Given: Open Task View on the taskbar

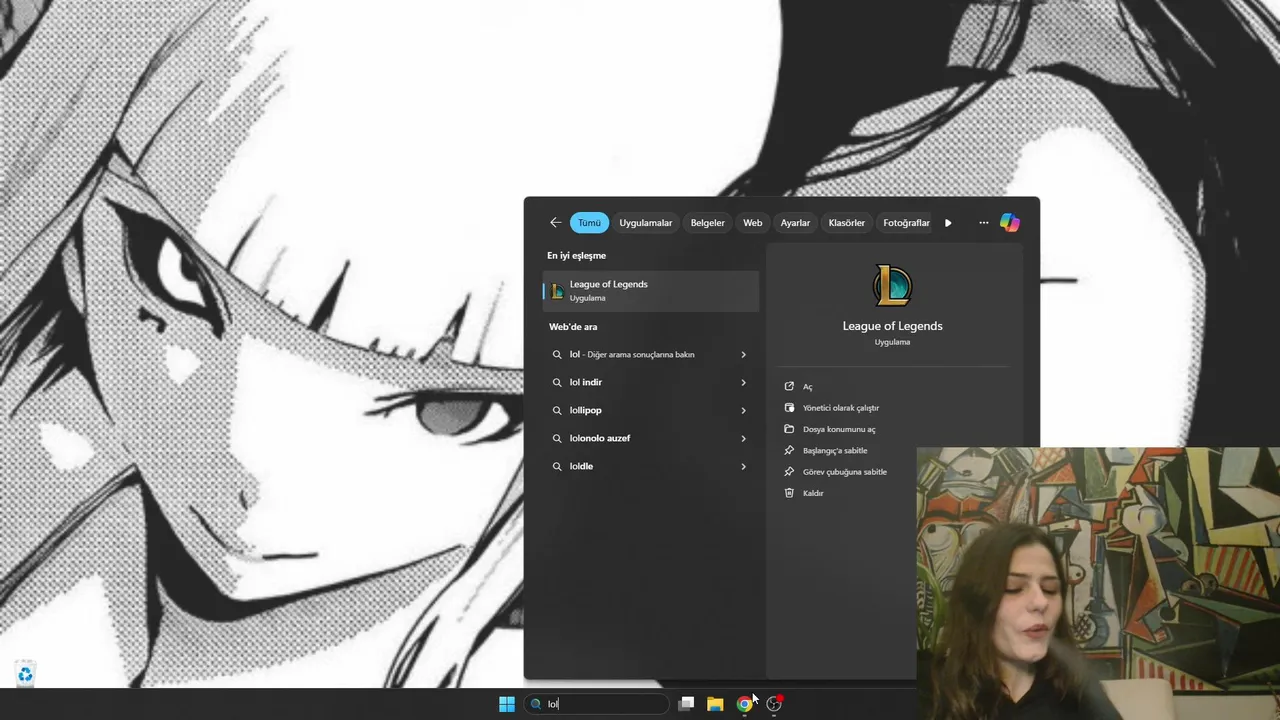Looking at the screenshot, I should pyautogui.click(x=686, y=704).
